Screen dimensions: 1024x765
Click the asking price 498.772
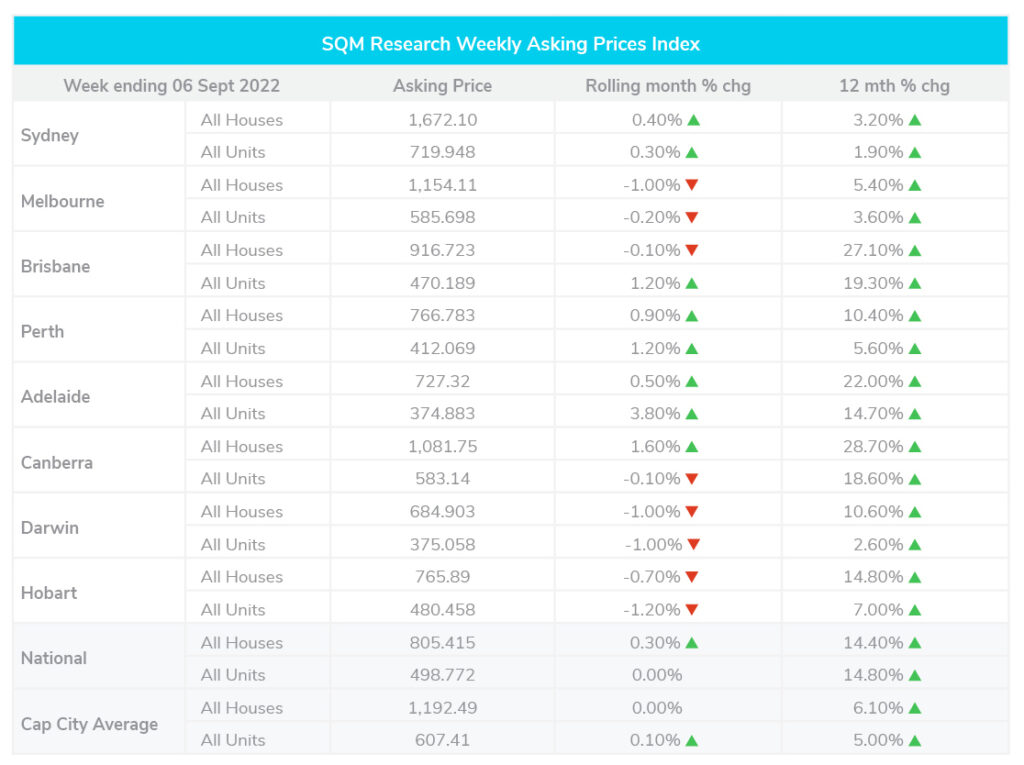(443, 675)
